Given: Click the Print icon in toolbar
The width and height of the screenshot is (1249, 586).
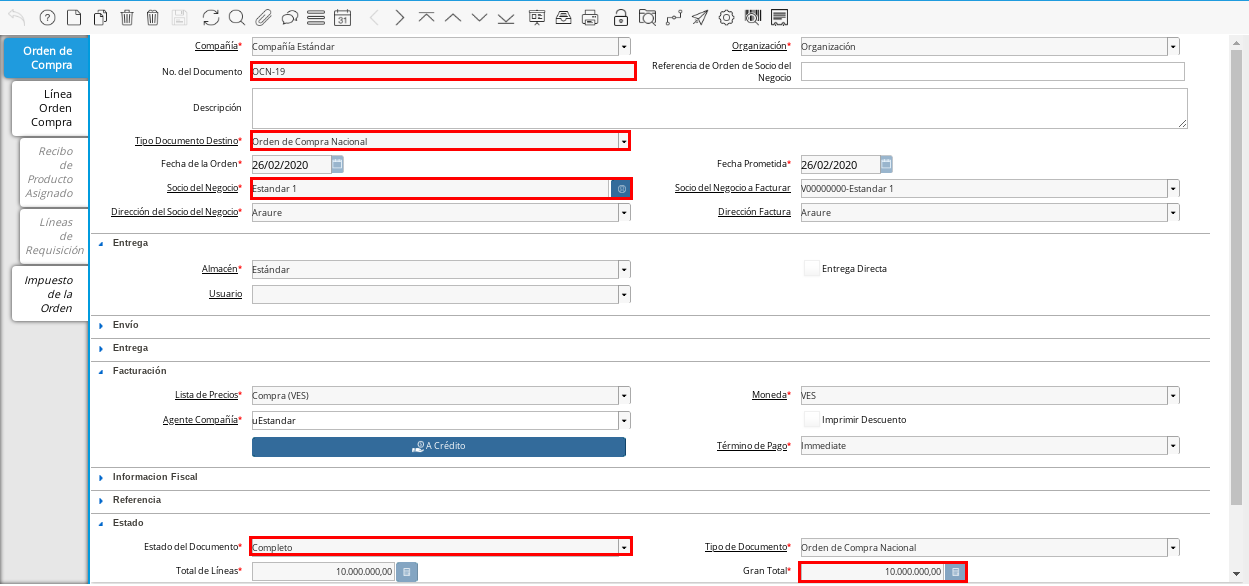Looking at the screenshot, I should pos(590,17).
